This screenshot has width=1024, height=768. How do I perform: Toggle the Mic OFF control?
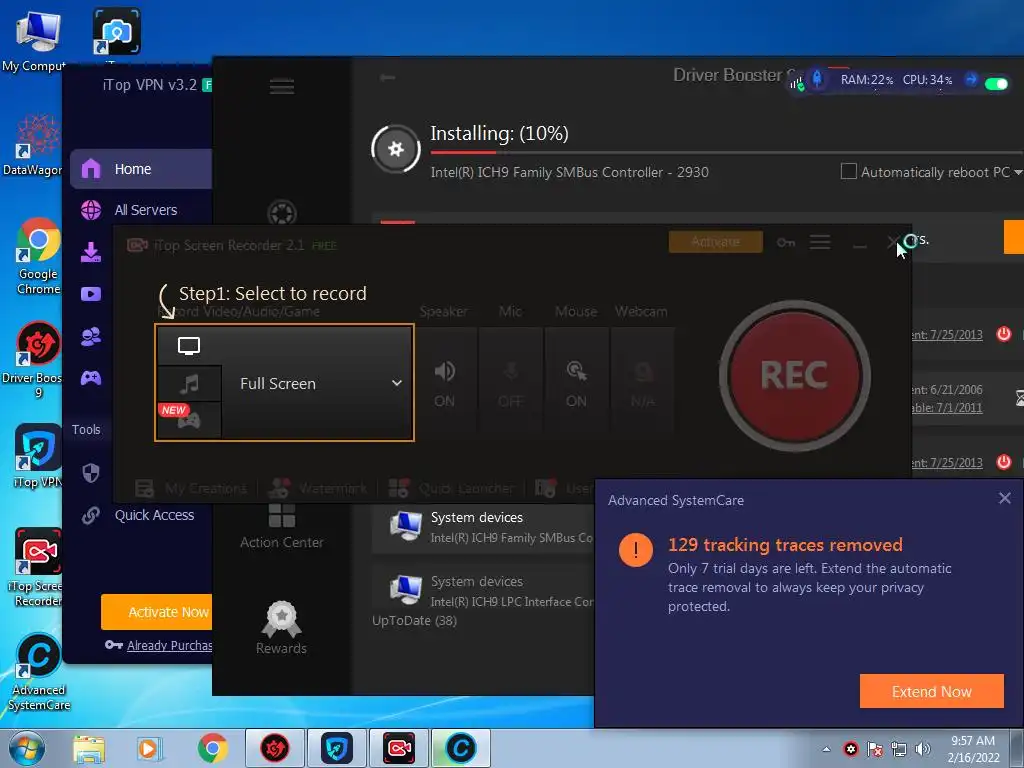511,383
